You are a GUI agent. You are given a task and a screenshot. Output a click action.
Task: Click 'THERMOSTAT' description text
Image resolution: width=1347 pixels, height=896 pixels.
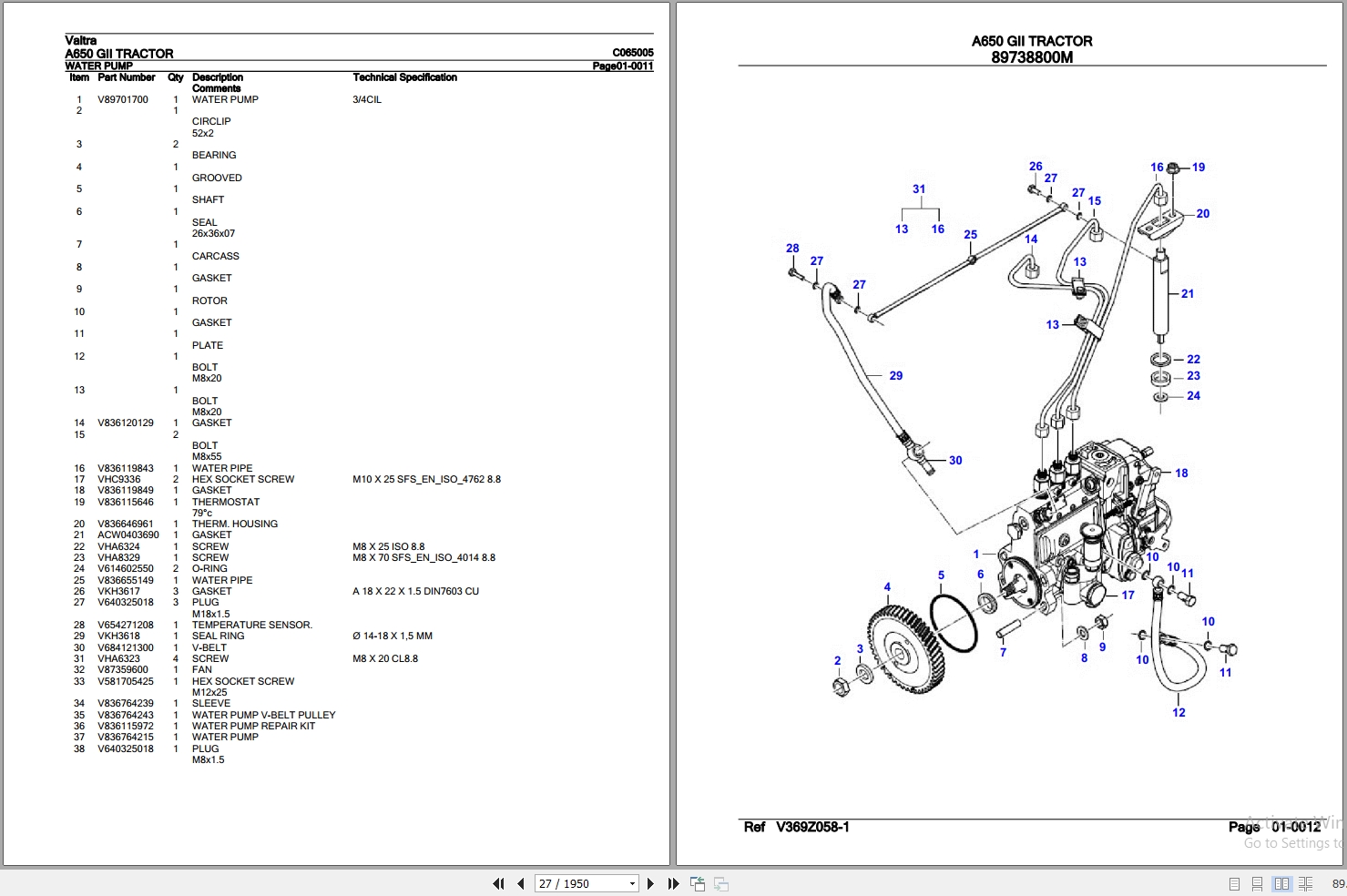point(226,502)
